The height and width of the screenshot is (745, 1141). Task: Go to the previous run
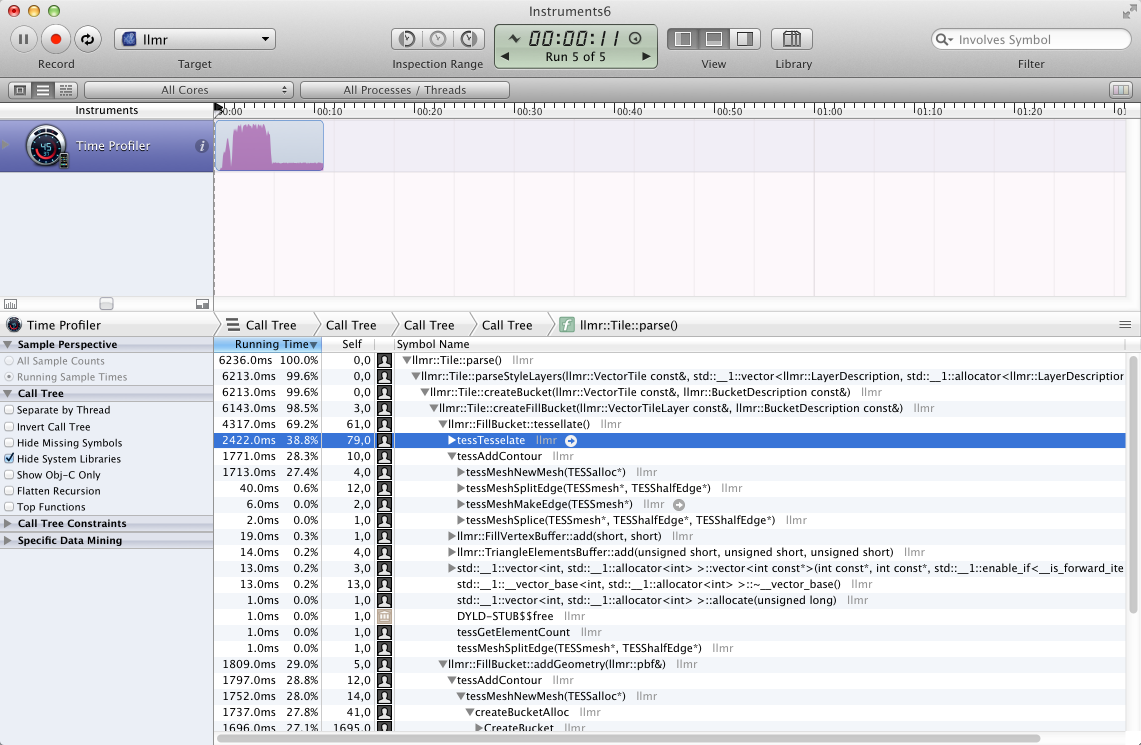point(505,57)
